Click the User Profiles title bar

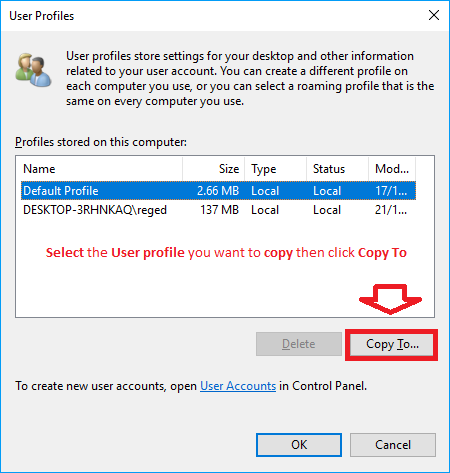tap(213, 16)
